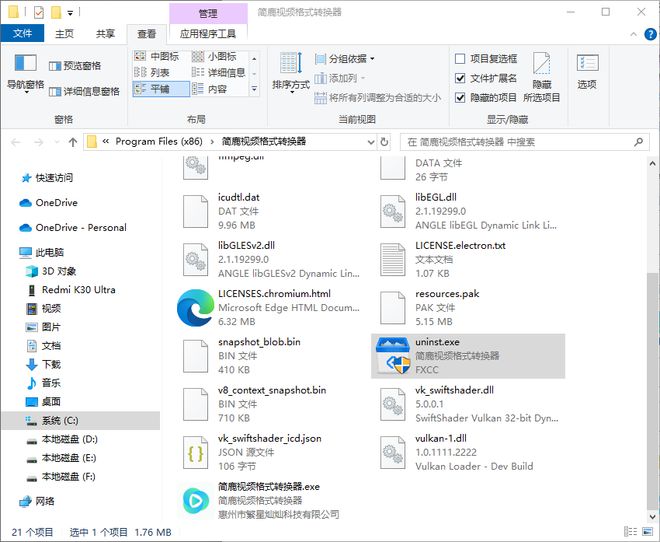Go up one folder level arrow
Viewport: 660px width, 542px height.
pyautogui.click(x=73, y=142)
